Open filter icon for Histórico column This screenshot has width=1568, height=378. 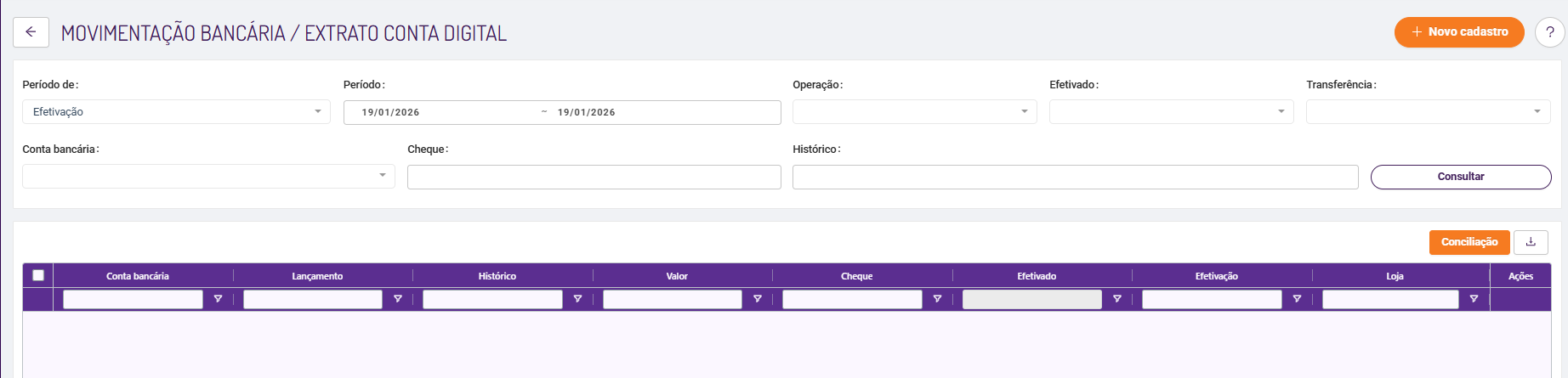pos(577,299)
